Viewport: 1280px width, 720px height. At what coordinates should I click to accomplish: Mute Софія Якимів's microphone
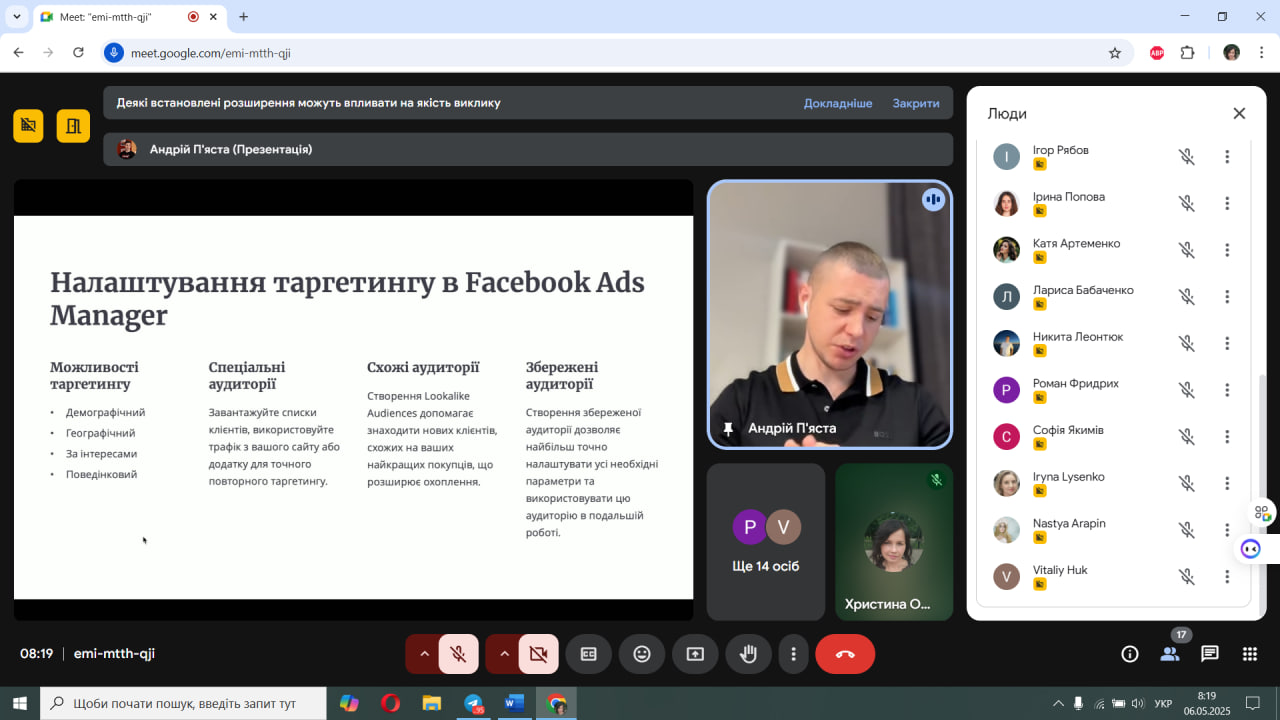pos(1187,437)
